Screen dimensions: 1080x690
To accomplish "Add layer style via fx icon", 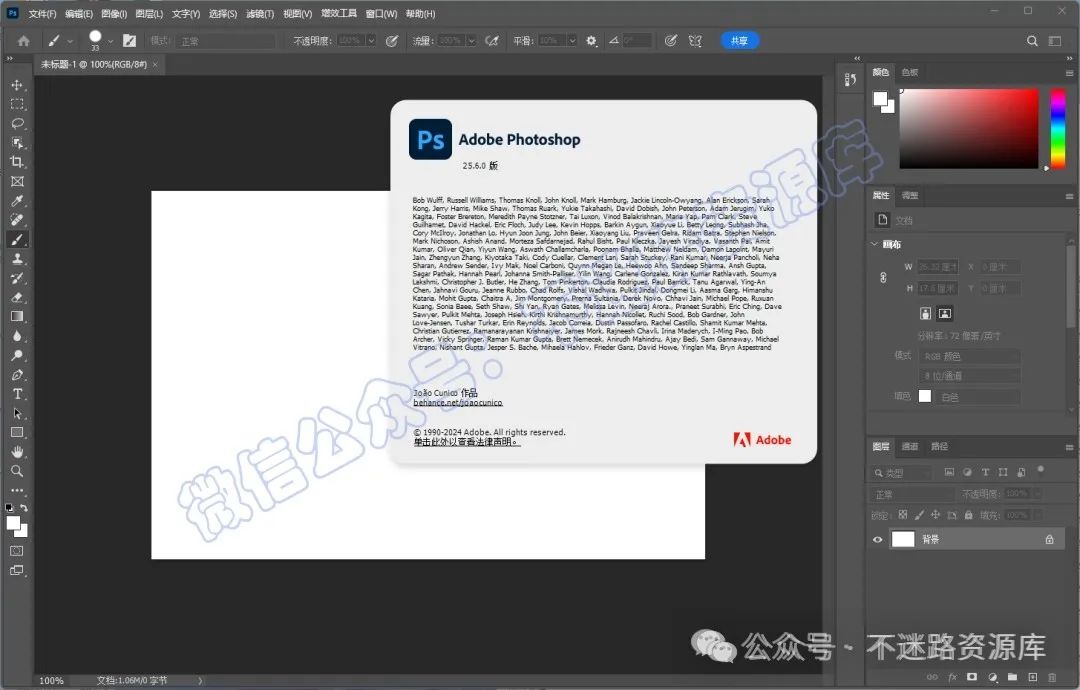I will pos(953,677).
